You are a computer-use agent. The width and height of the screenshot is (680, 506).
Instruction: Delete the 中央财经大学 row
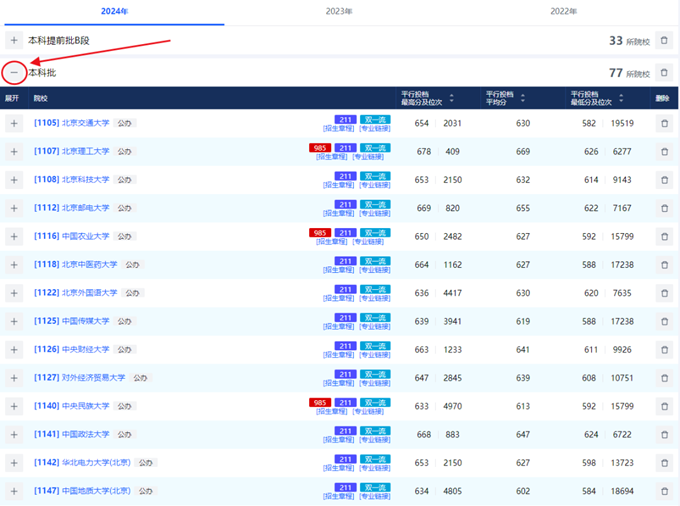664,349
